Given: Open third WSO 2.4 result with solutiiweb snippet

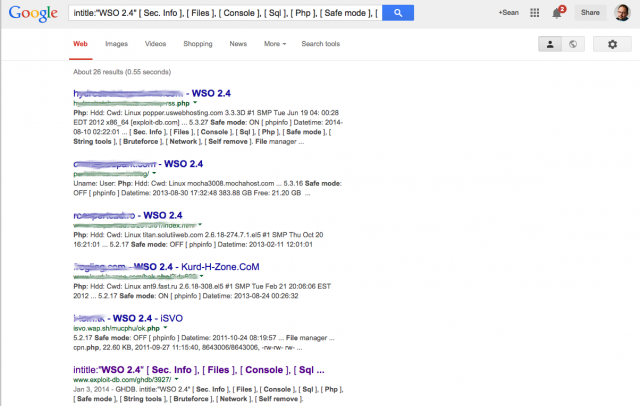Looking at the screenshot, I should point(128,215).
